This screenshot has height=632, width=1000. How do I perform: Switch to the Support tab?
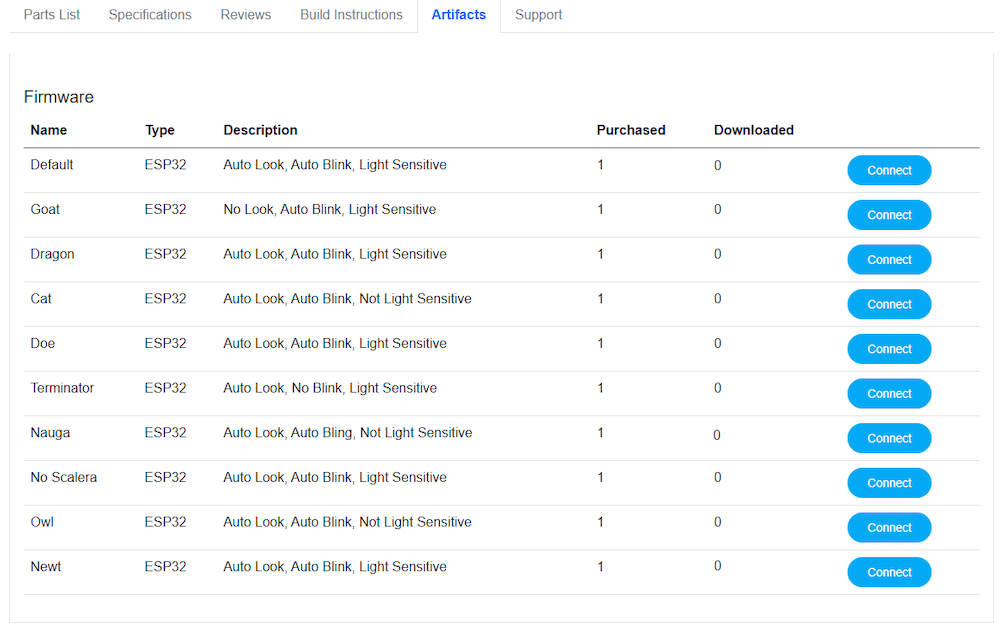tap(538, 15)
